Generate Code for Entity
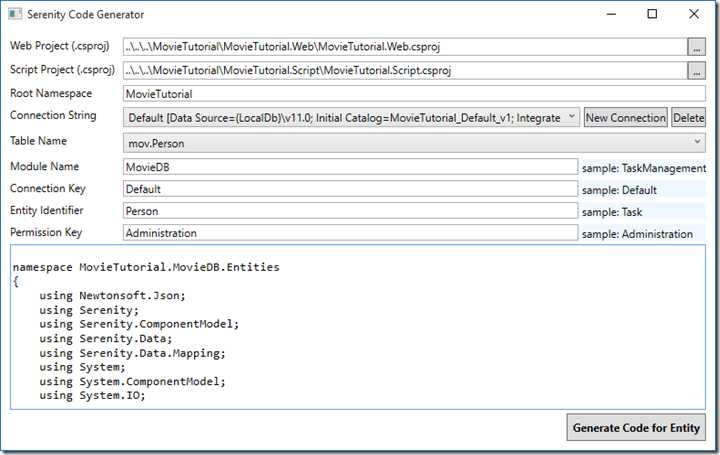The width and height of the screenshot is (720, 455). tap(636, 427)
